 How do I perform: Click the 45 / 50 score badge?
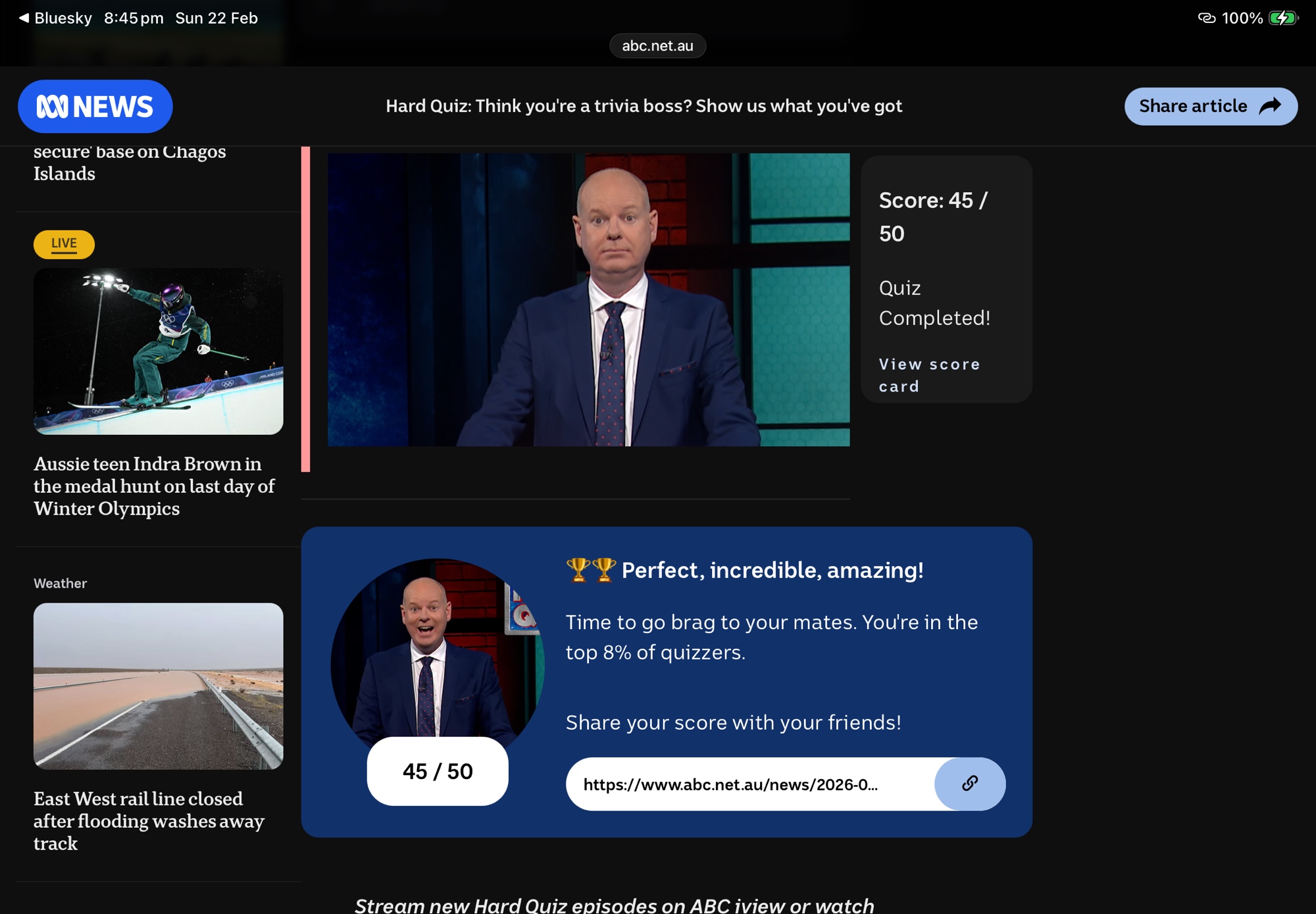pos(438,771)
